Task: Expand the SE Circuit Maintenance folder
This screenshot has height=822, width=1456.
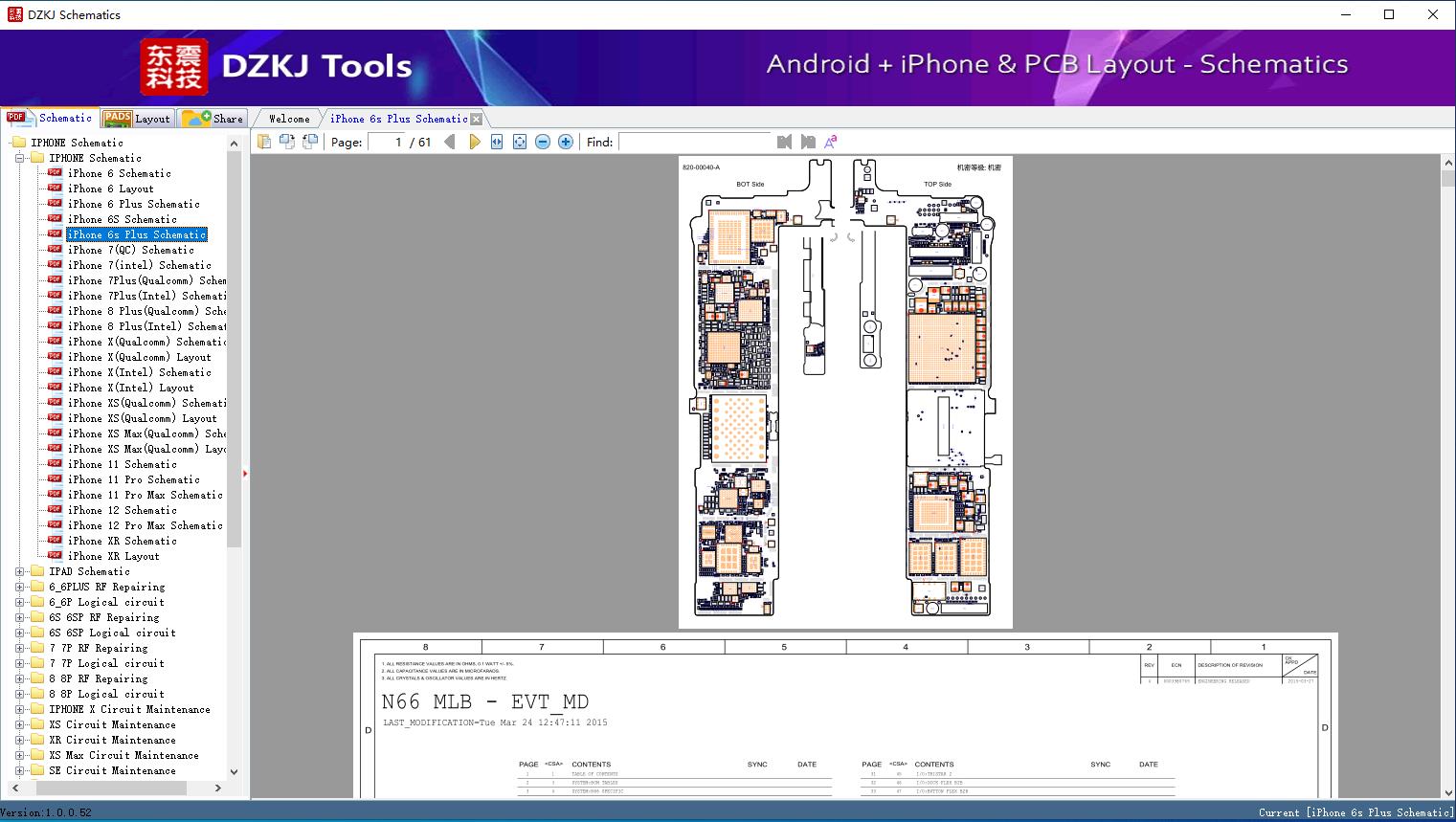Action: pyautogui.click(x=20, y=770)
